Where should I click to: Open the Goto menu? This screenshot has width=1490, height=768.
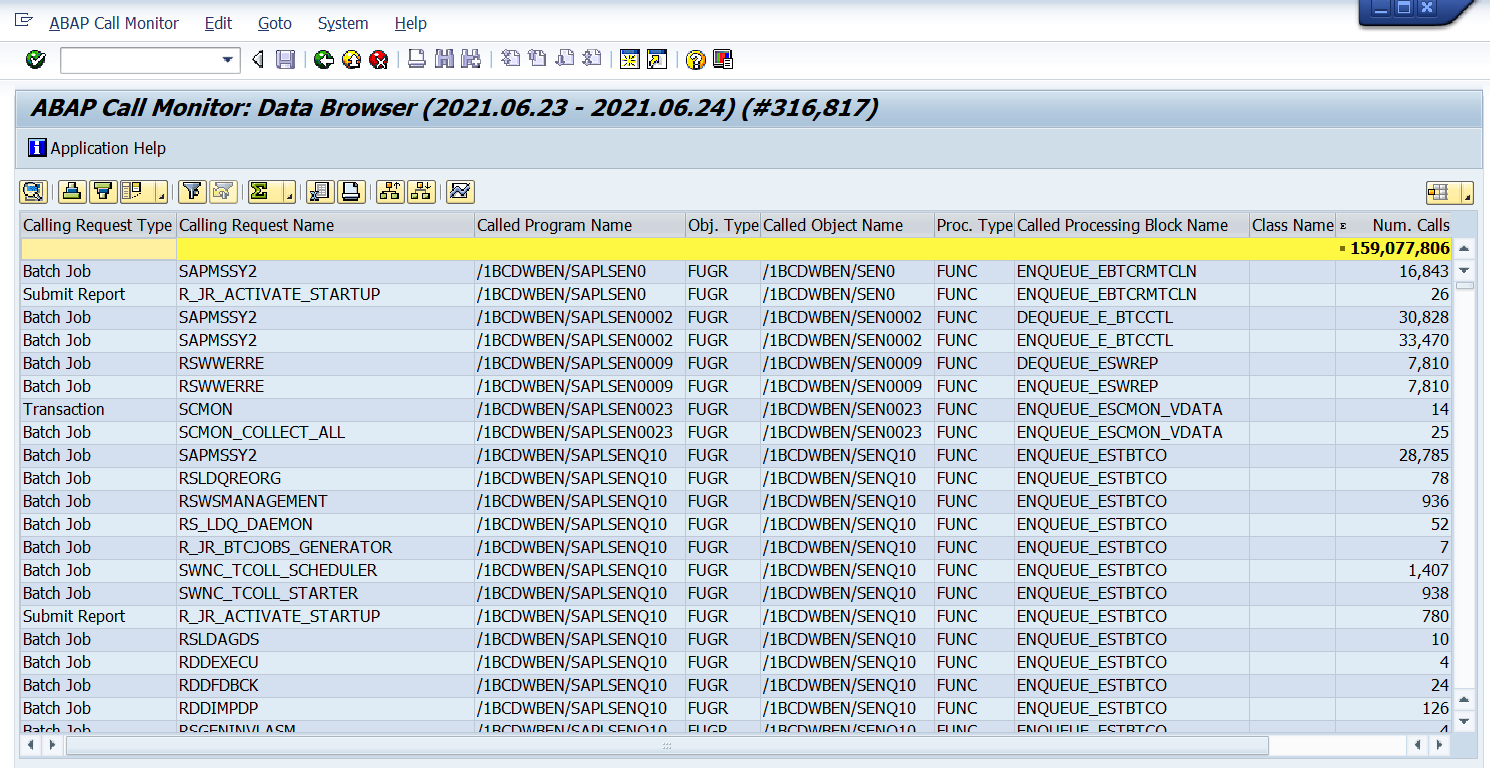coord(274,23)
